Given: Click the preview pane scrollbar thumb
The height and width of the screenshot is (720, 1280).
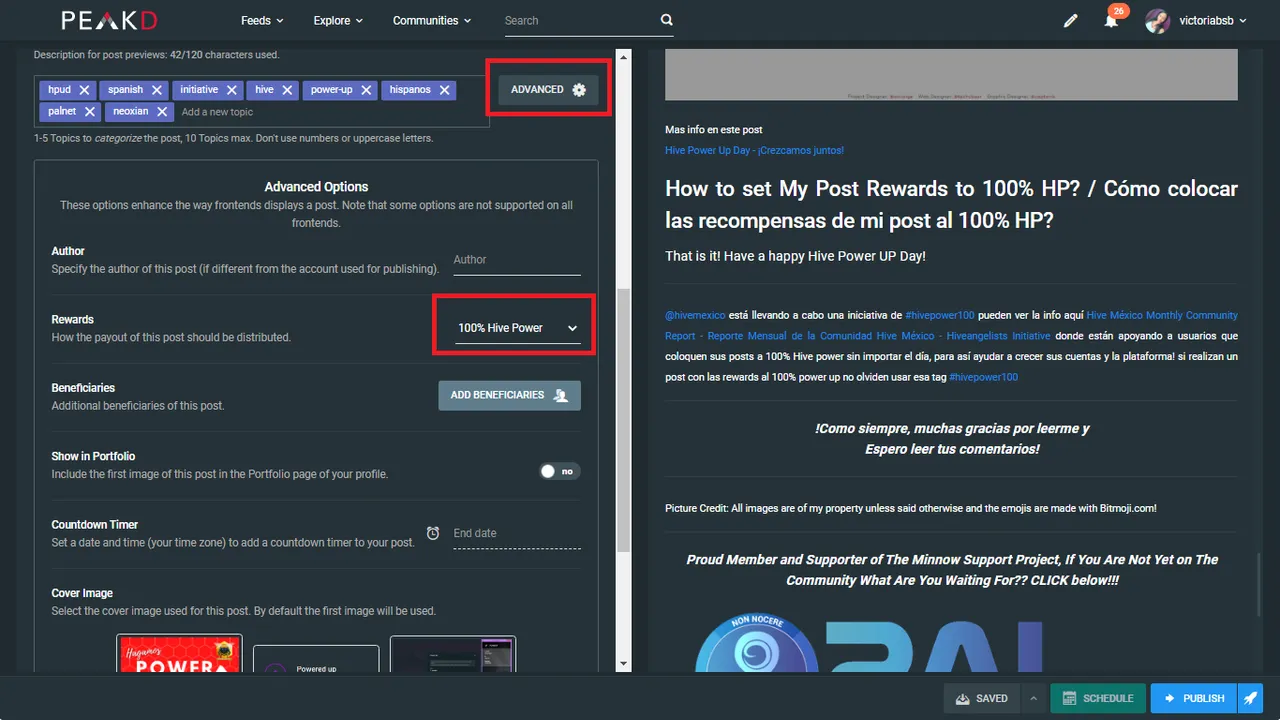Looking at the screenshot, I should pyautogui.click(x=1261, y=583).
